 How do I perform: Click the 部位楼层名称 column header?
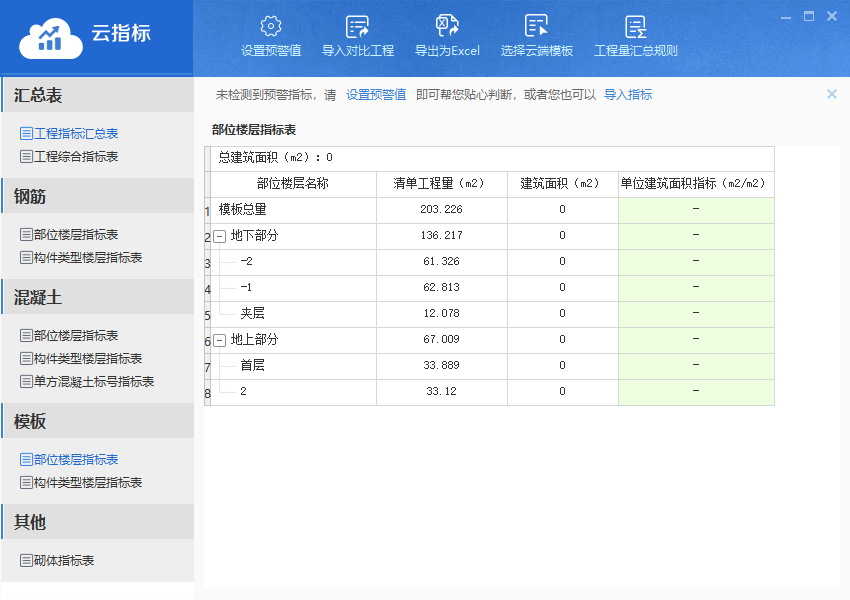(x=293, y=184)
